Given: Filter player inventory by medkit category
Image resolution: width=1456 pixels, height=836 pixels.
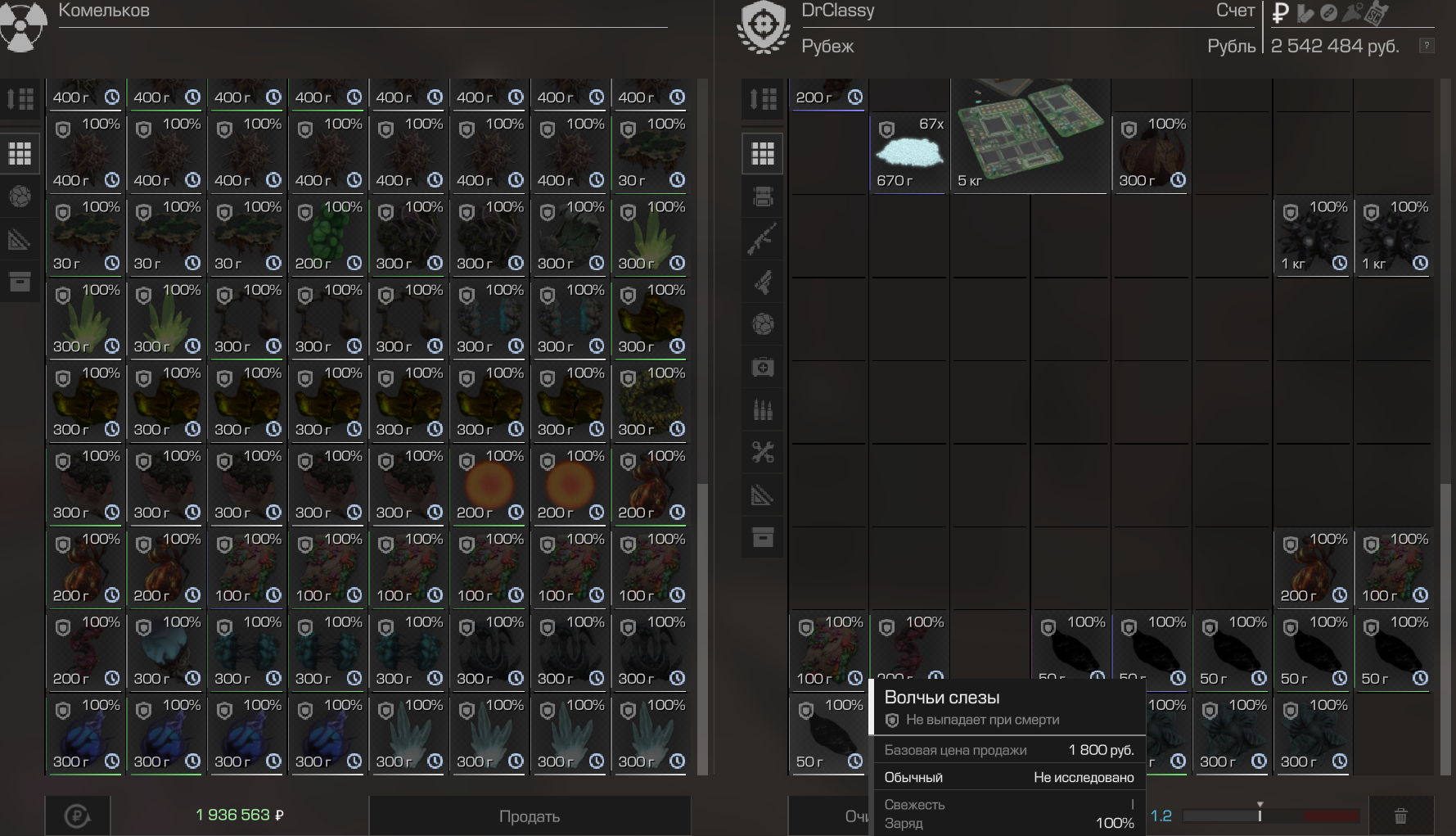Looking at the screenshot, I should (x=762, y=368).
